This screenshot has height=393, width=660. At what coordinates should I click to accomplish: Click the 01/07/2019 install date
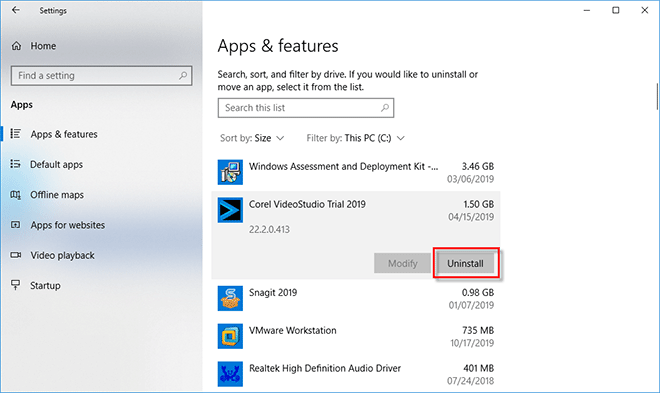coord(471,305)
